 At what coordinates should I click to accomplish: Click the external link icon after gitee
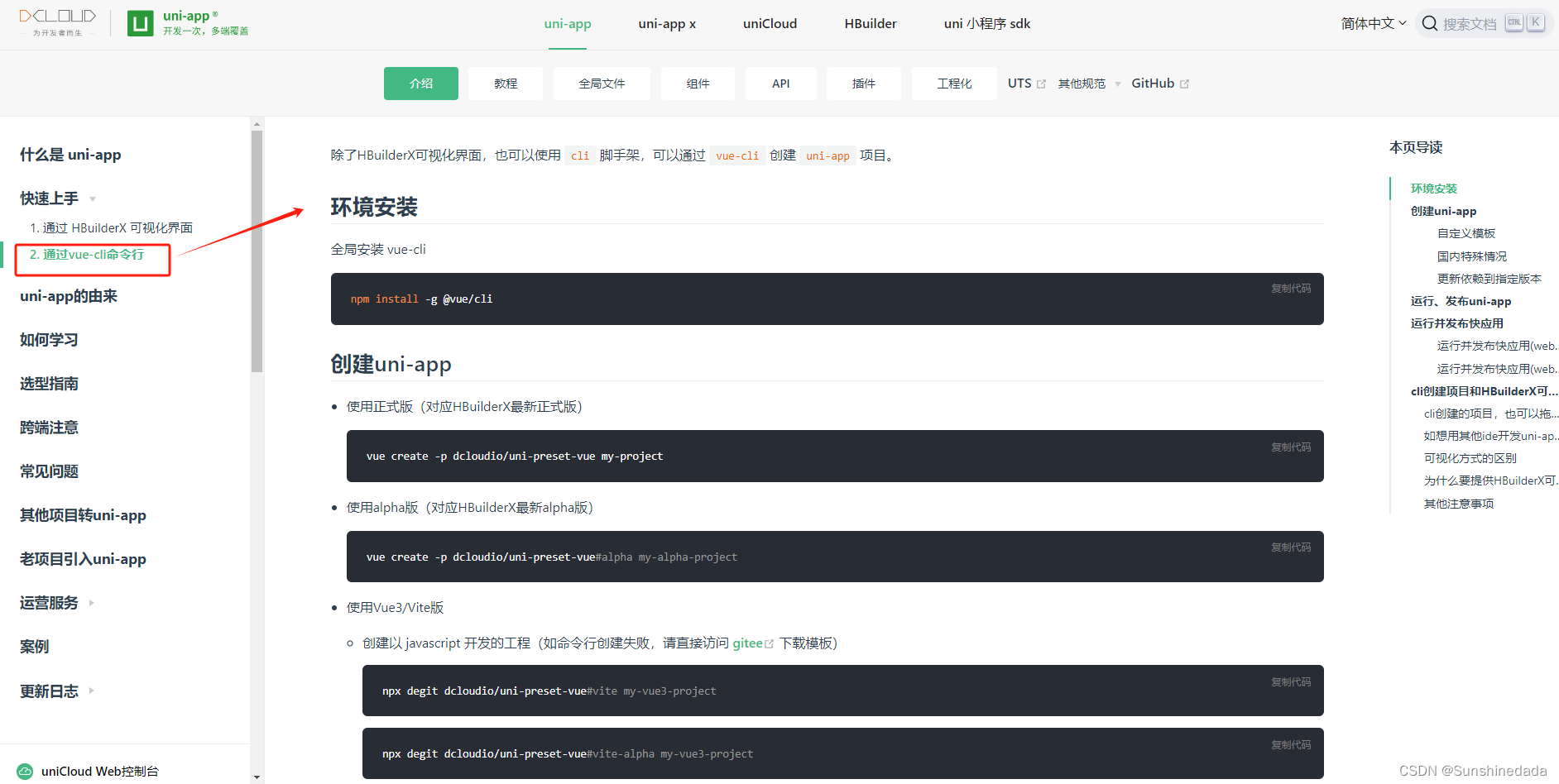click(770, 643)
